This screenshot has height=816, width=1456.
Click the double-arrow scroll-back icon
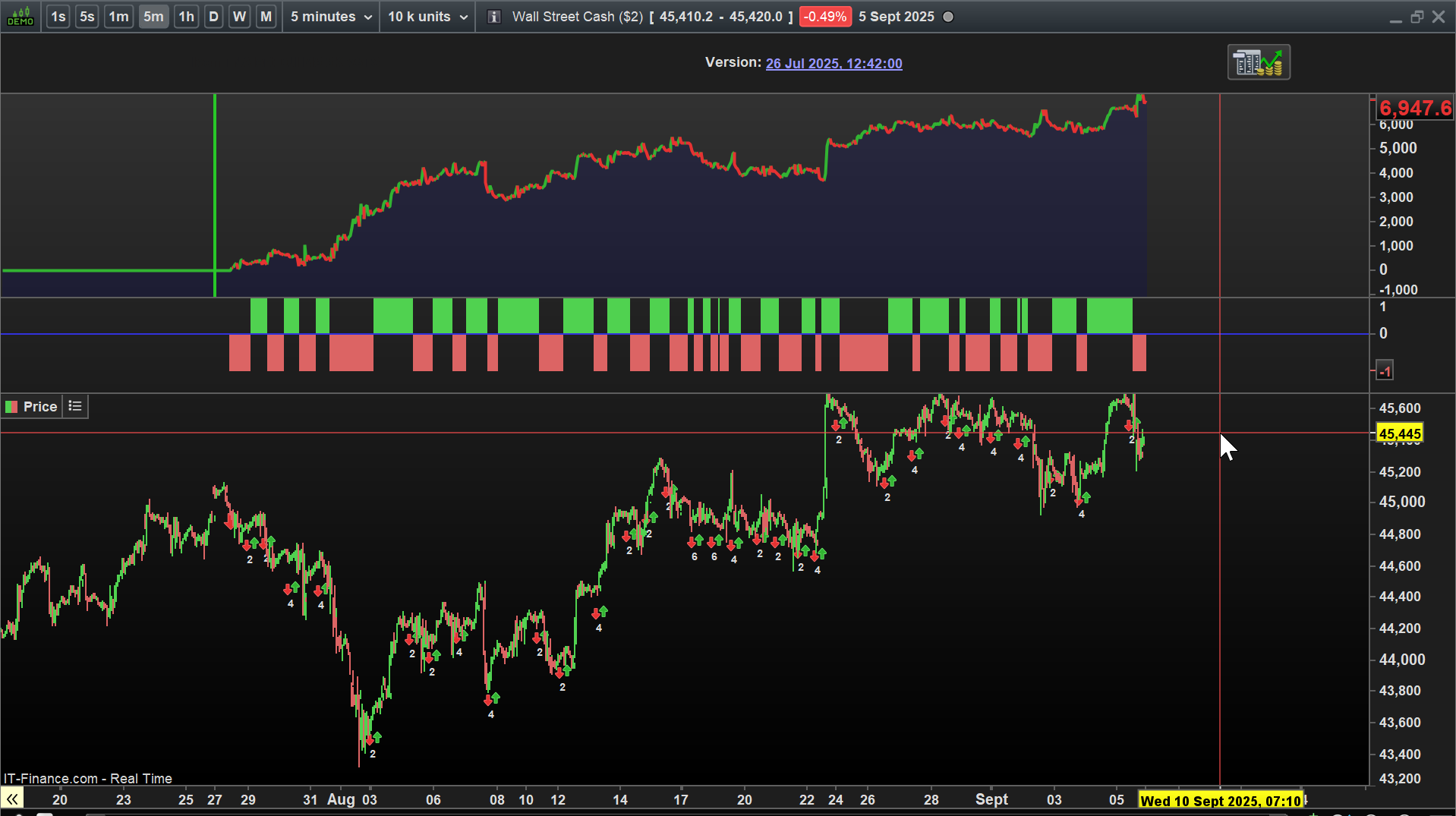(x=12, y=799)
